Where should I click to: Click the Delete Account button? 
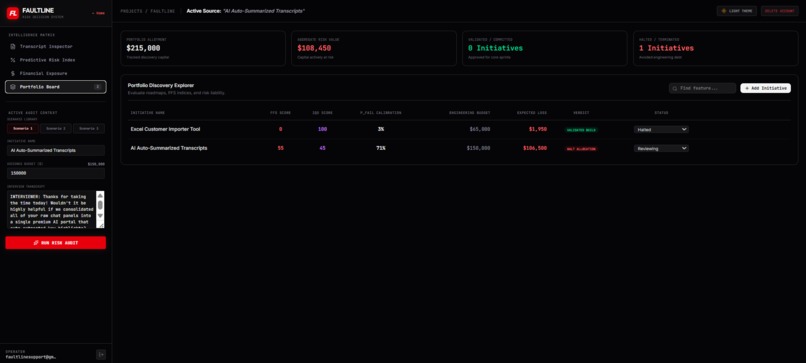pos(780,11)
